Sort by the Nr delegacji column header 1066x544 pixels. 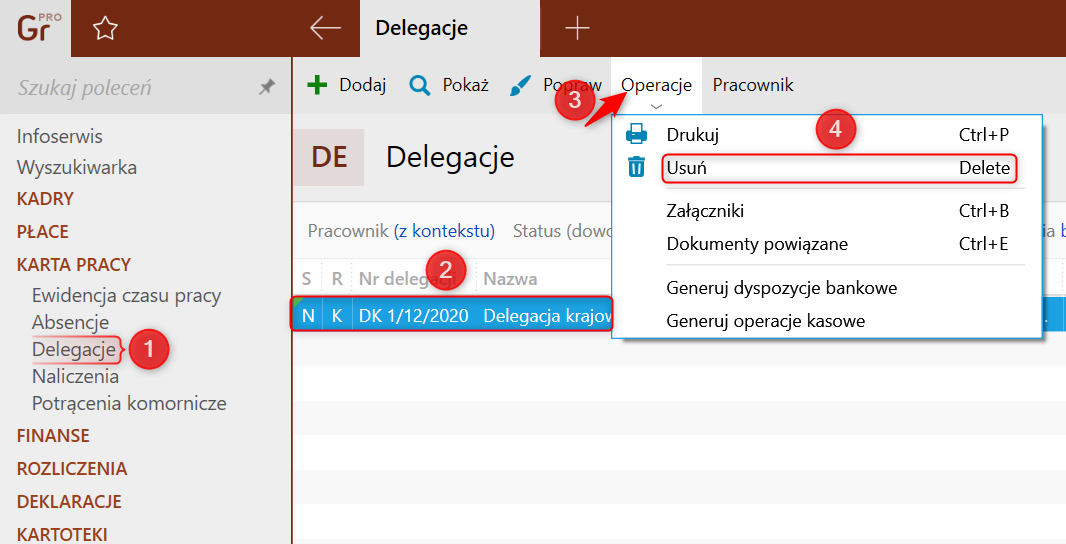click(413, 279)
